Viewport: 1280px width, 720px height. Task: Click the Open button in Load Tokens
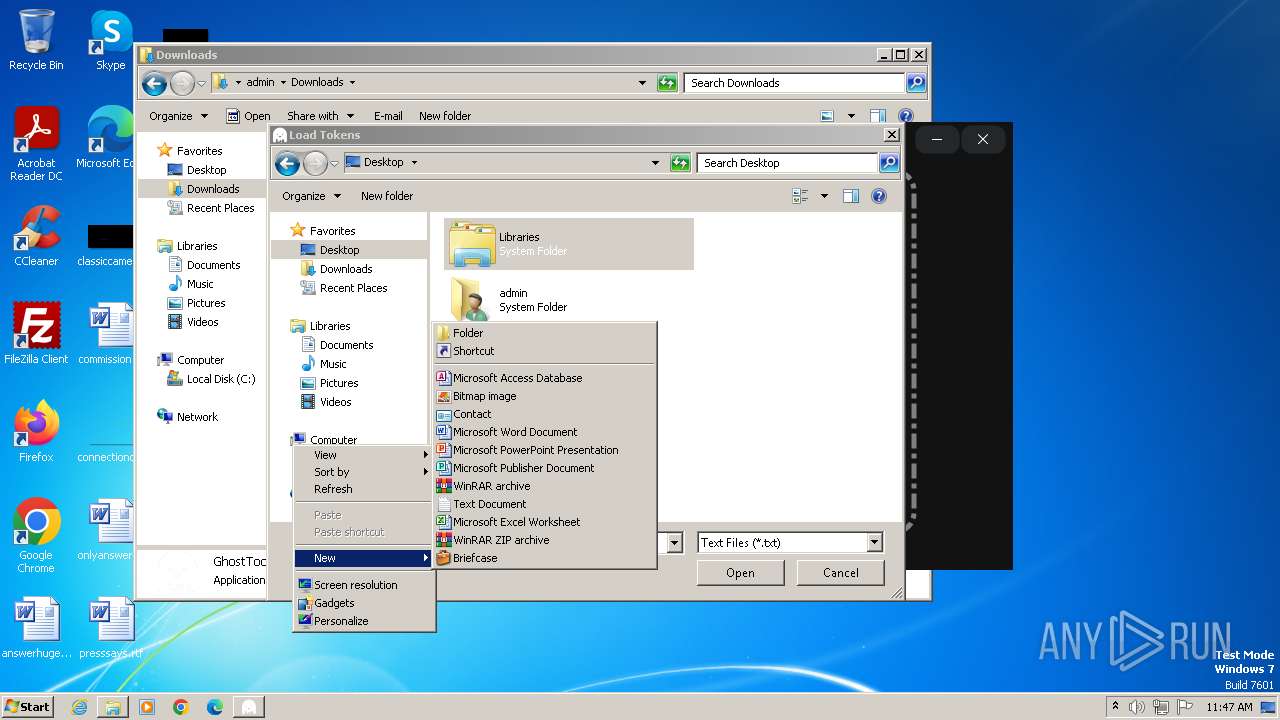coord(740,573)
